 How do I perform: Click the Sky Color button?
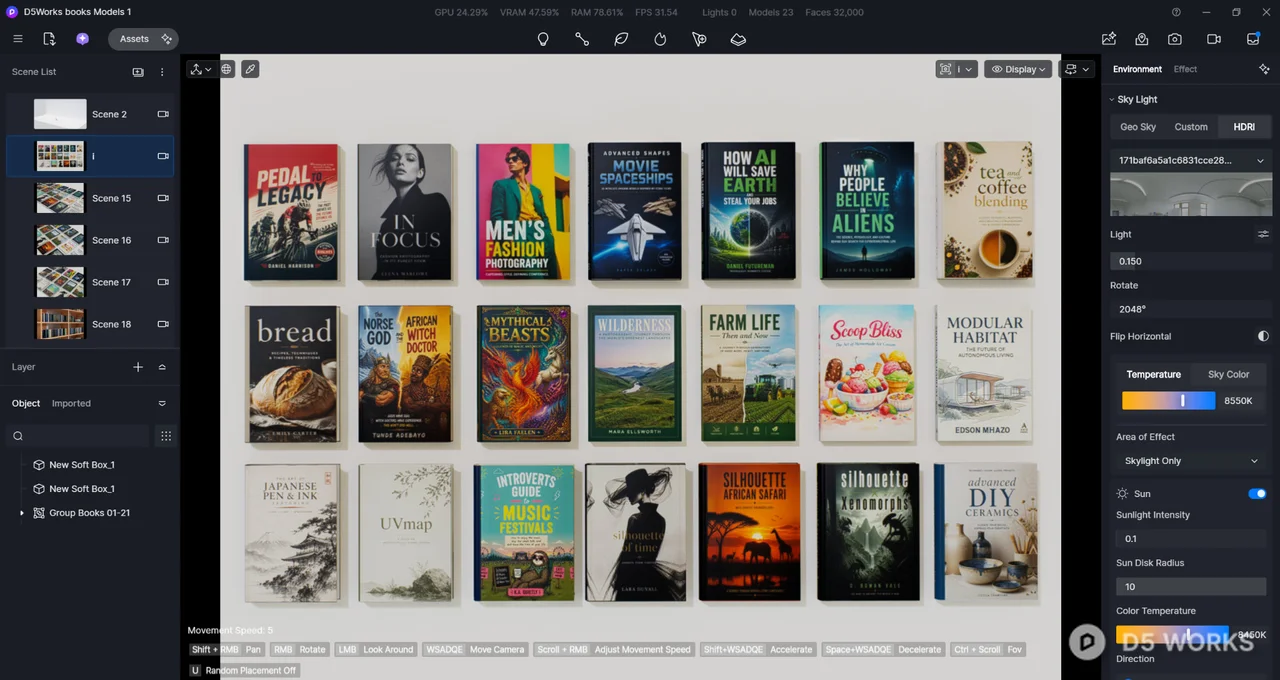(x=1228, y=374)
